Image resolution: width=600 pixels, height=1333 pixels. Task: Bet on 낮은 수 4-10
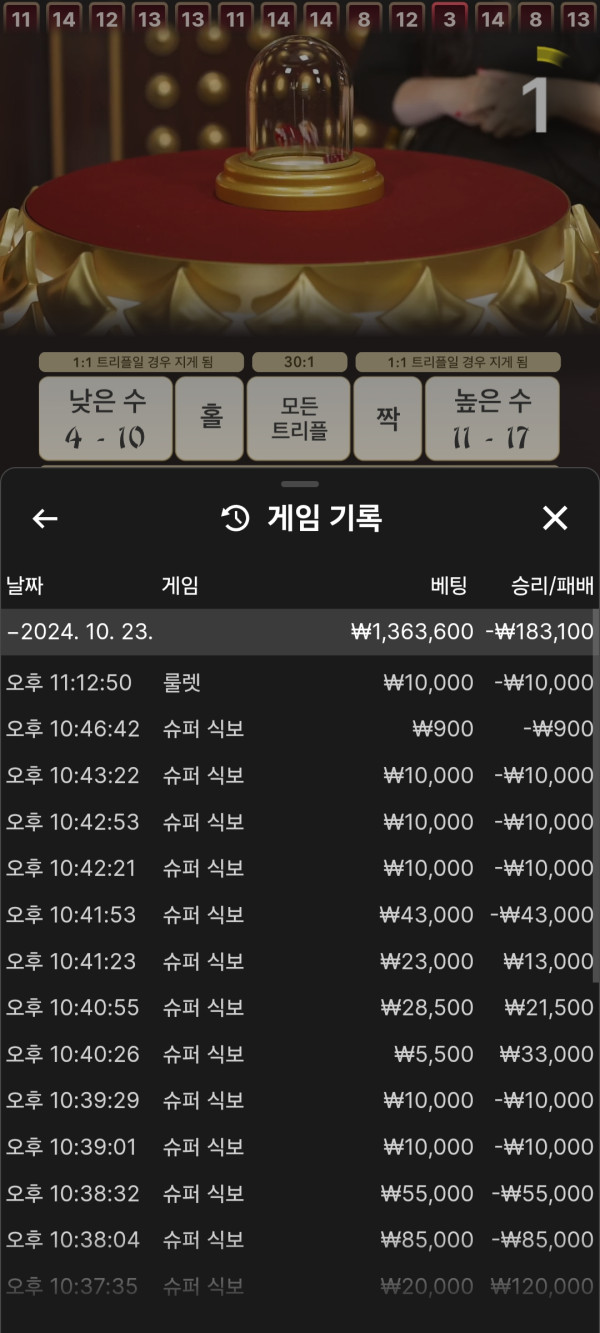[106, 418]
